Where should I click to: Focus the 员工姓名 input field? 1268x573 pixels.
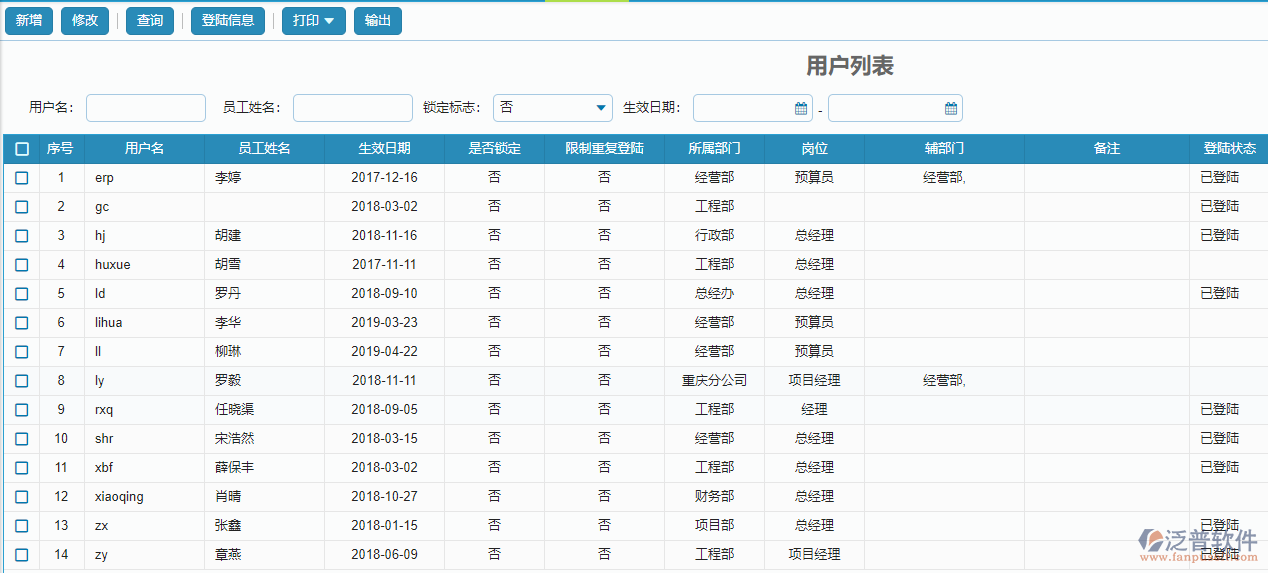(x=353, y=108)
